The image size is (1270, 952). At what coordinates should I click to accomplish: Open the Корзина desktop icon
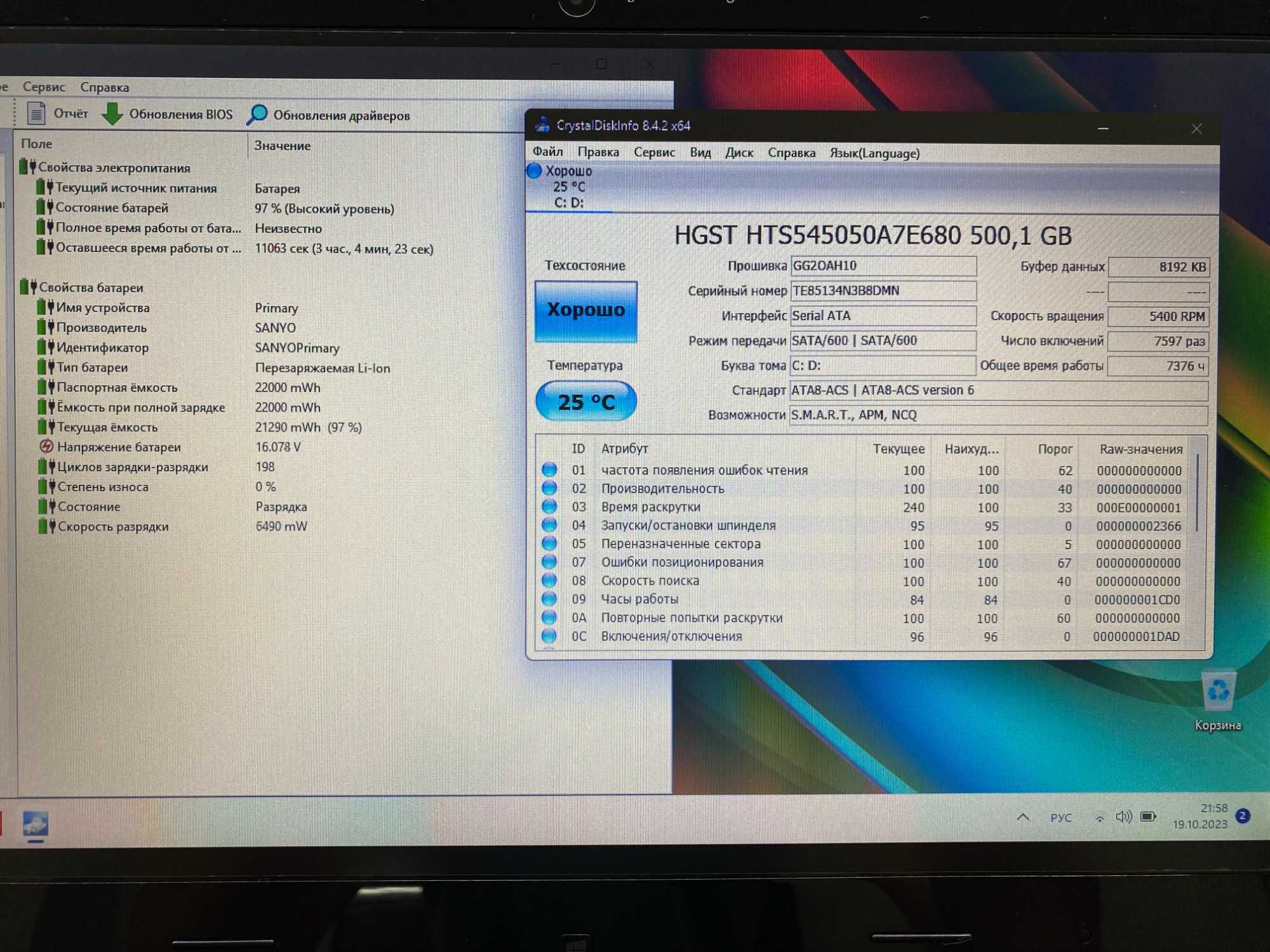click(x=1217, y=701)
